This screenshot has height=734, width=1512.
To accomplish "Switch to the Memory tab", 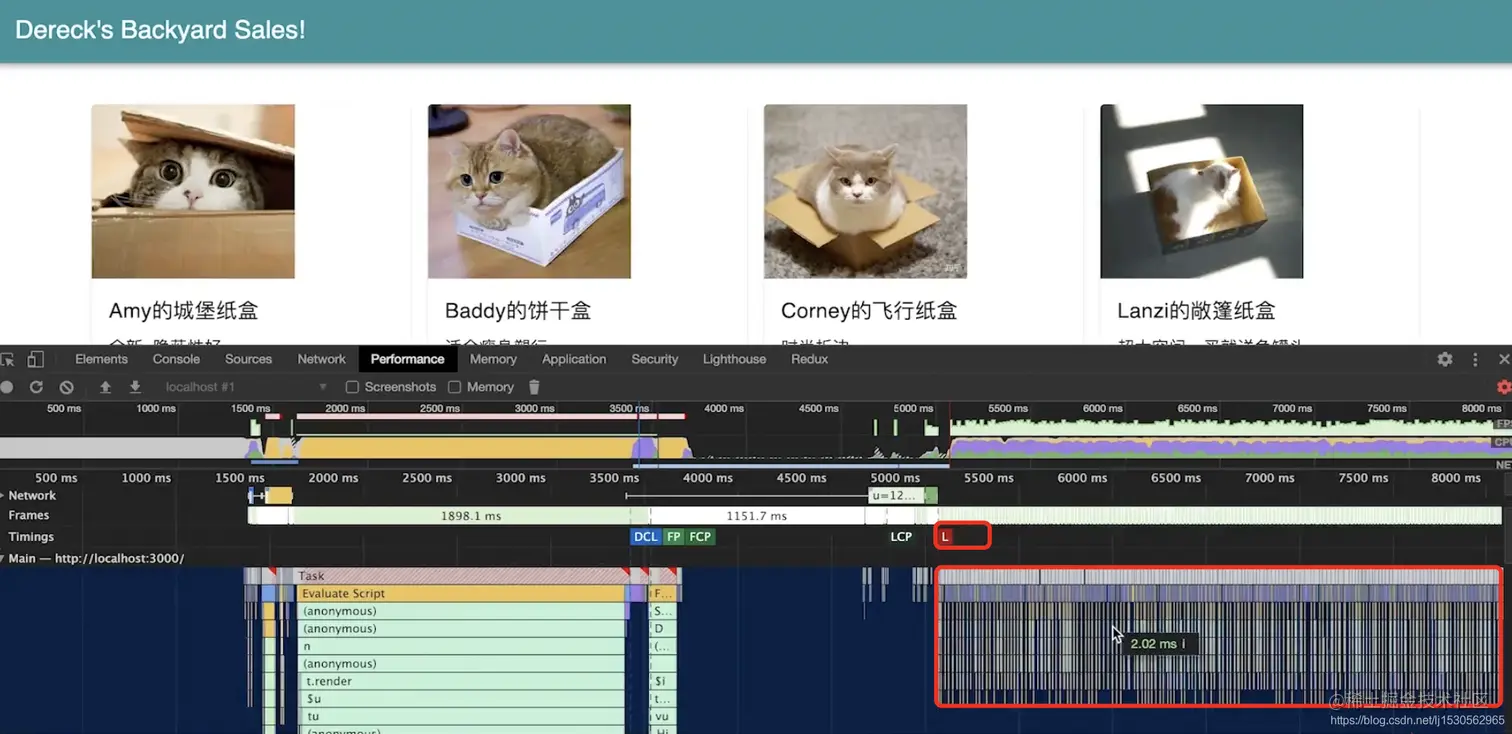I will click(x=493, y=359).
